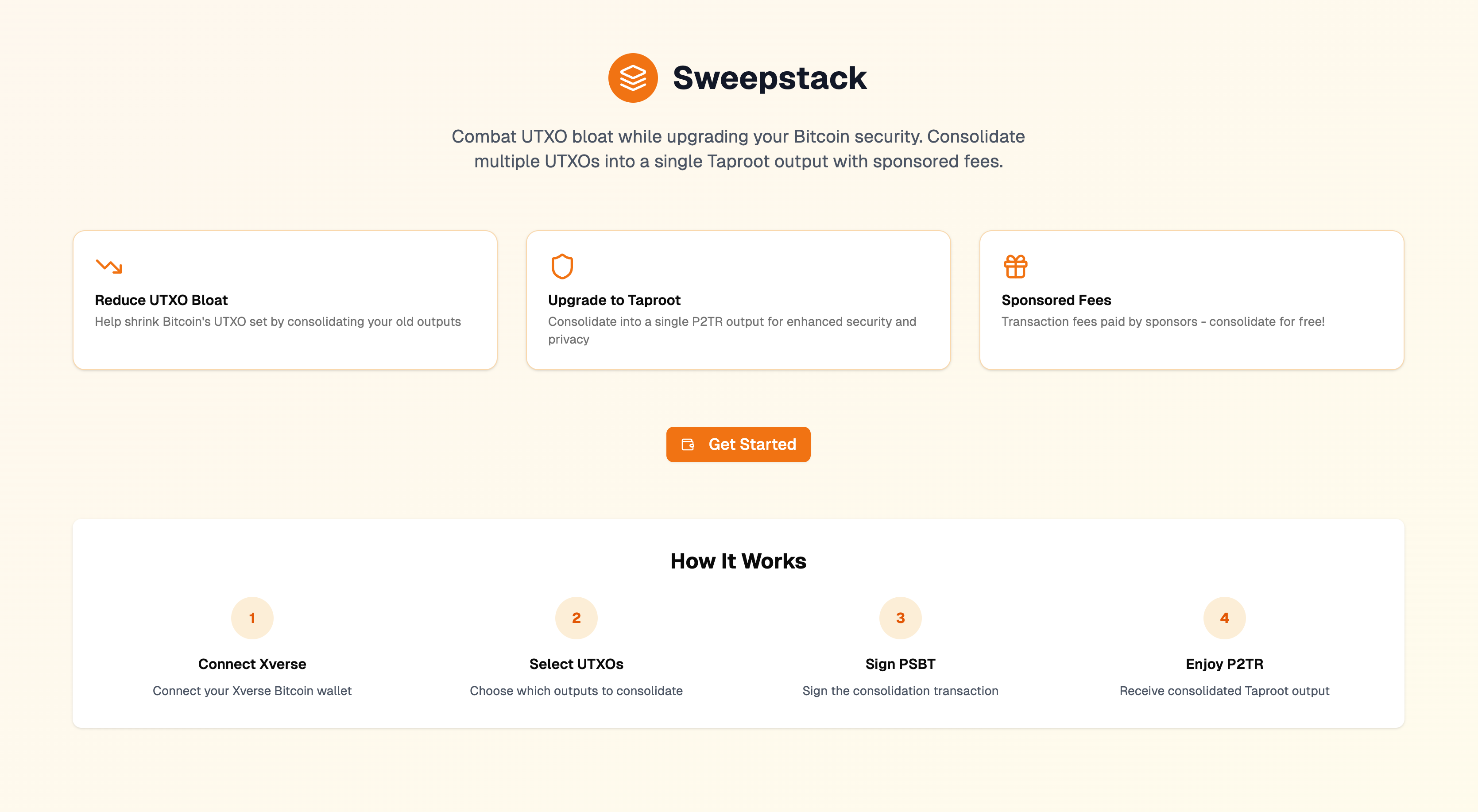The height and width of the screenshot is (812, 1478).
Task: Click the shield icon for Taproot
Action: pos(562,266)
